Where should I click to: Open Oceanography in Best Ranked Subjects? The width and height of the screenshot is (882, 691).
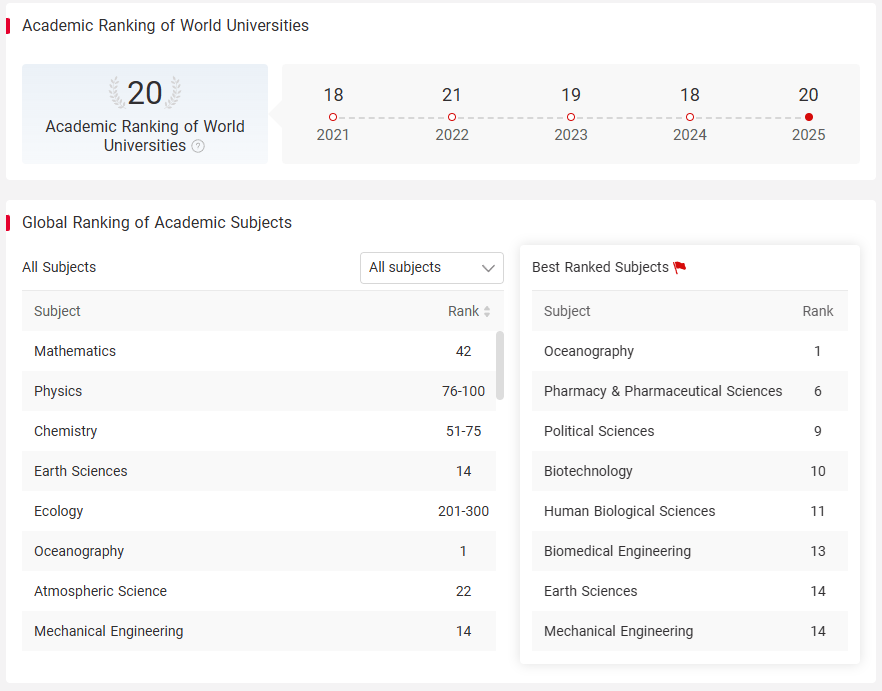pos(690,351)
